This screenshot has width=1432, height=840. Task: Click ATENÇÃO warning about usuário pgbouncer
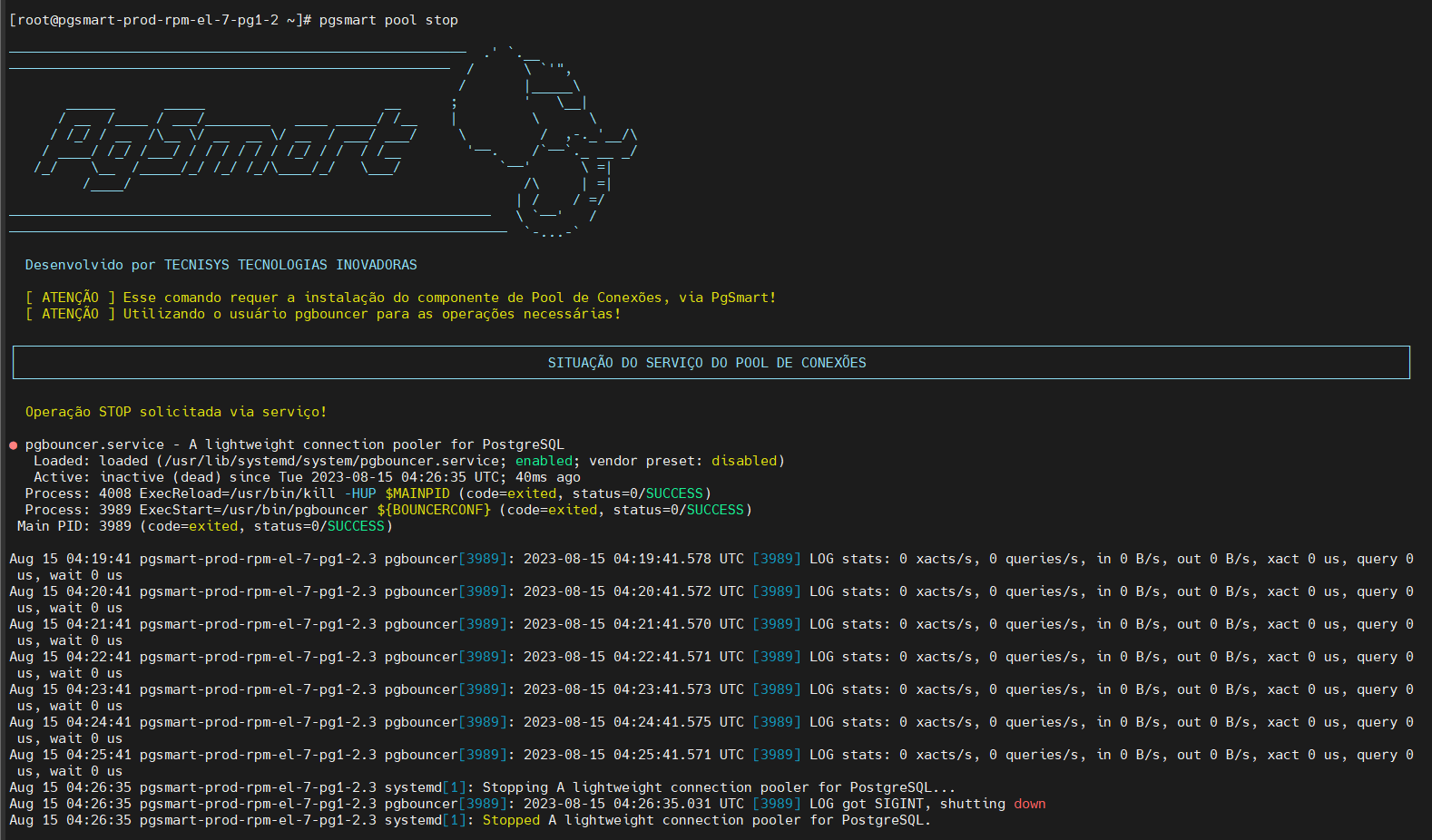click(323, 314)
